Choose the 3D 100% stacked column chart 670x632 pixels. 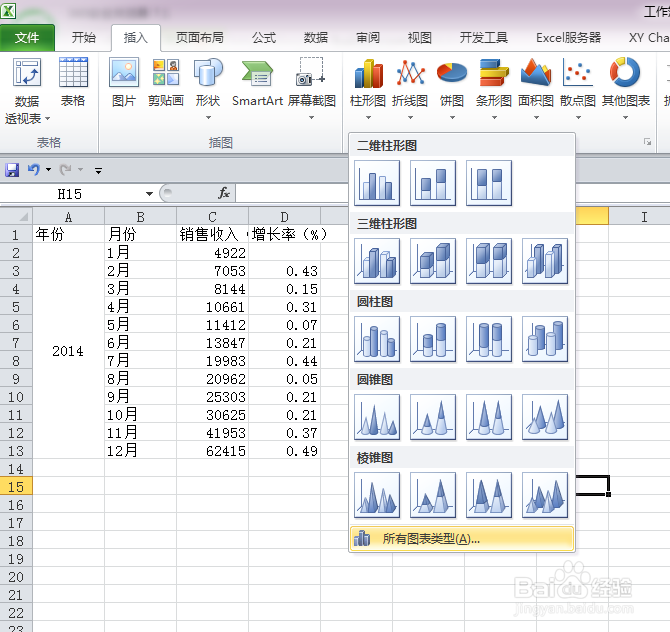point(489,261)
